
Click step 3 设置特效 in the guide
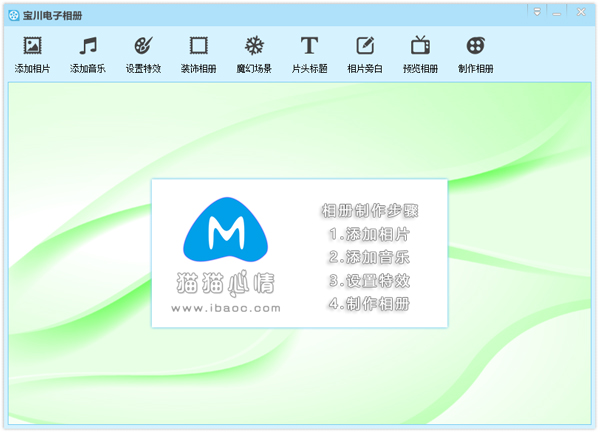[368, 281]
